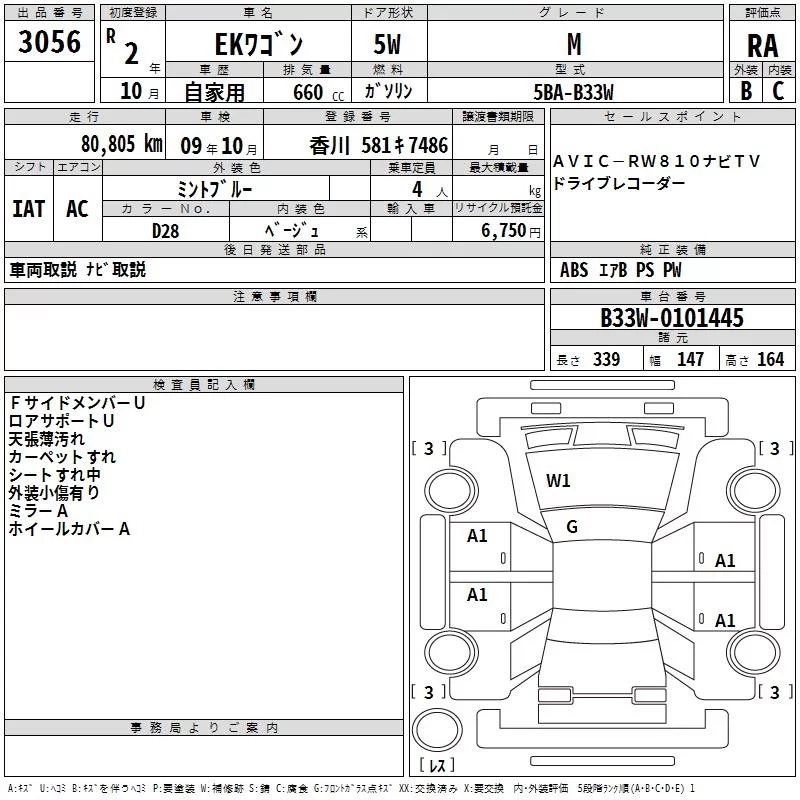This screenshot has height=800, width=800.
Task: Click inspector note ホイールカバーA
Action: 69,529
